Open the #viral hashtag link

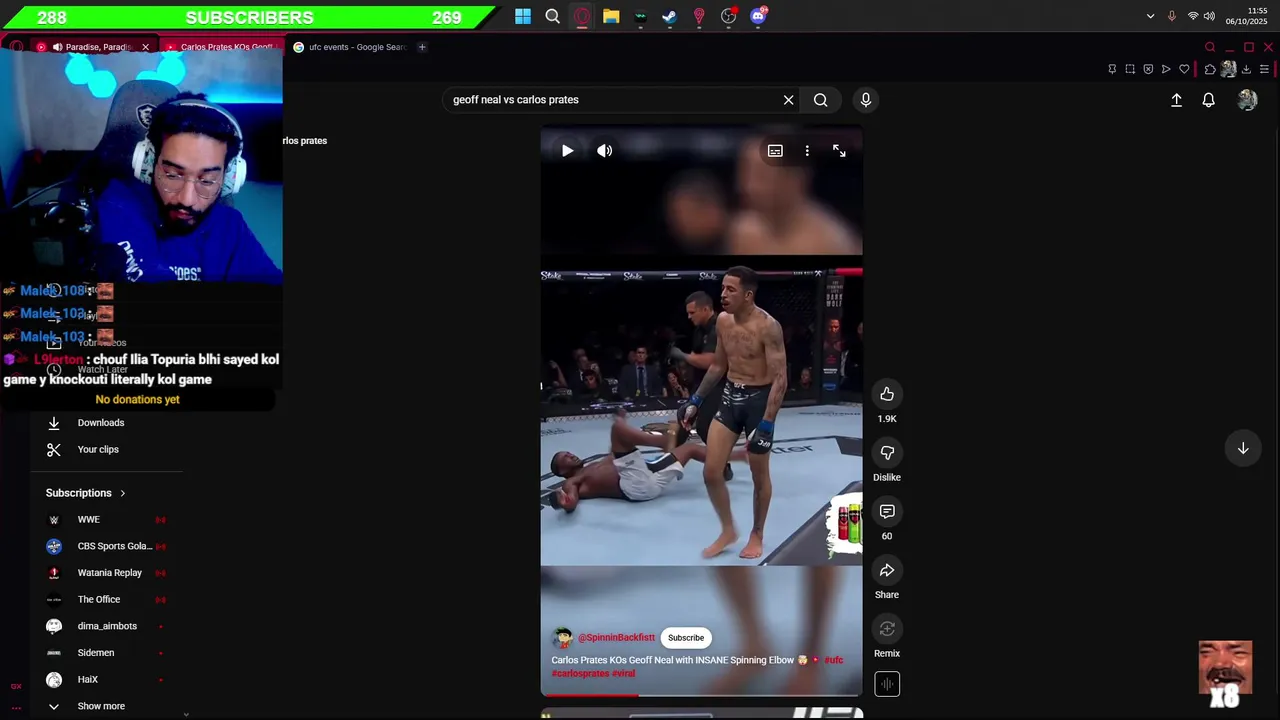coord(623,674)
